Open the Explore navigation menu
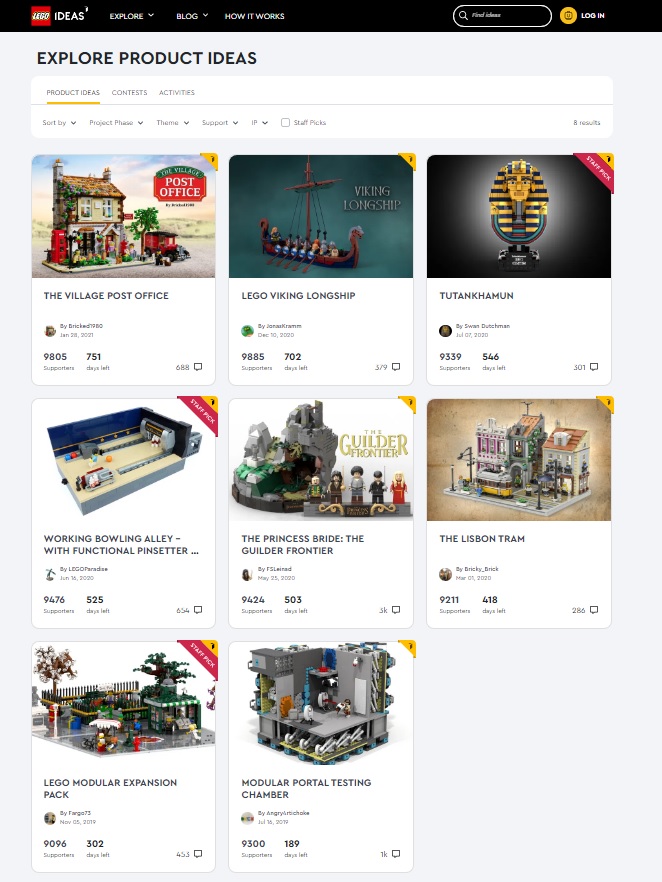Screen dimensions: 662x882 (x=132, y=16)
